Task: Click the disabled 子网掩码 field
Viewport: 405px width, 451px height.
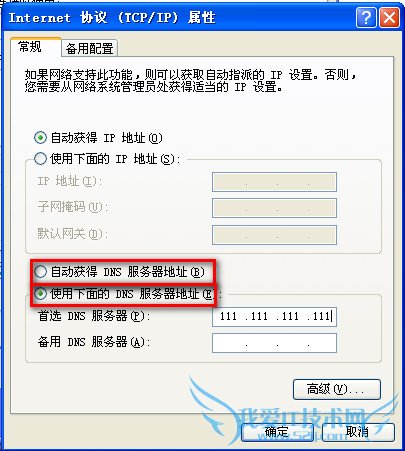Action: [x=274, y=208]
